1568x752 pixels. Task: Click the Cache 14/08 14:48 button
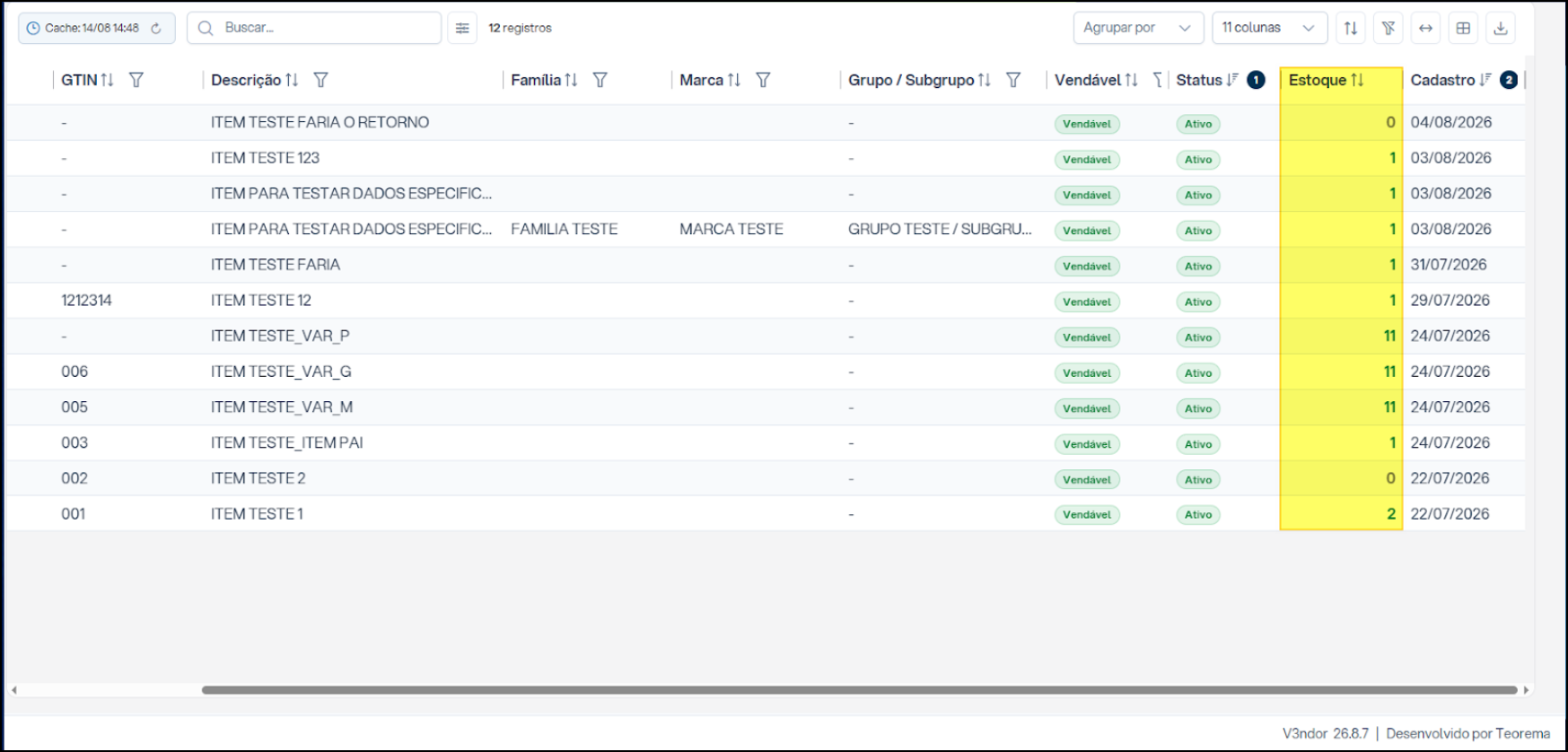click(x=96, y=28)
